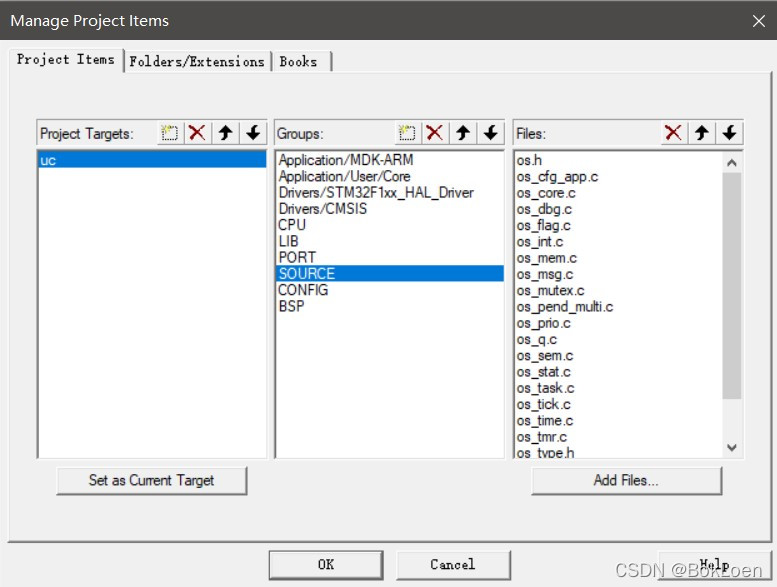Select the os_prio.c file
This screenshot has width=777, height=587.
click(x=618, y=323)
